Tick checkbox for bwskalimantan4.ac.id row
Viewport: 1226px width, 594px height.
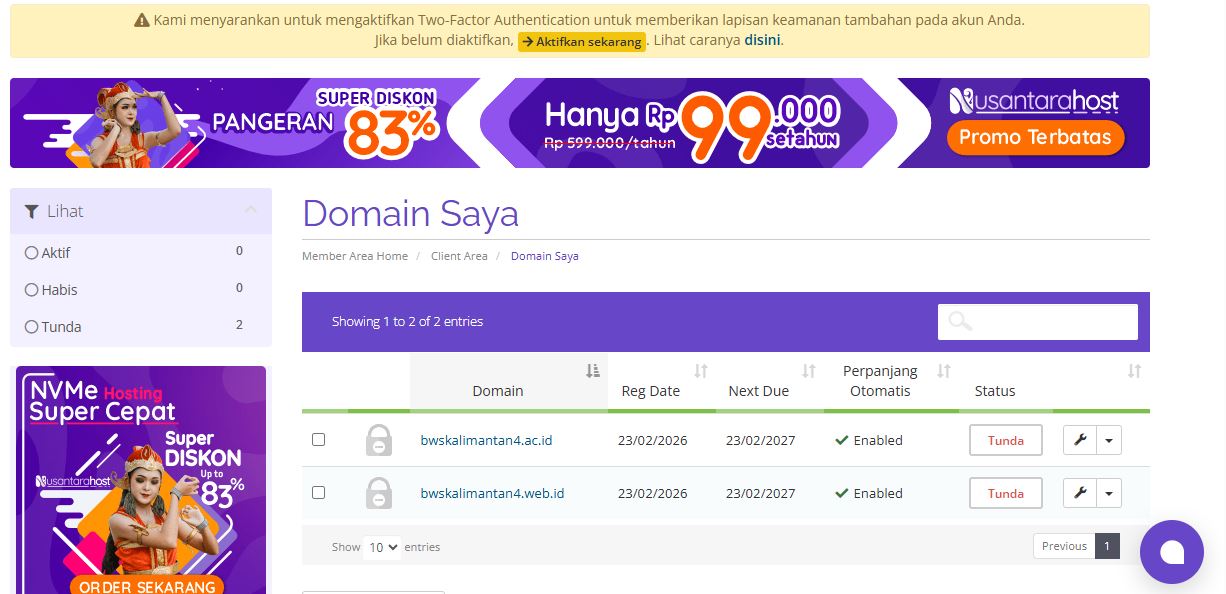(318, 439)
